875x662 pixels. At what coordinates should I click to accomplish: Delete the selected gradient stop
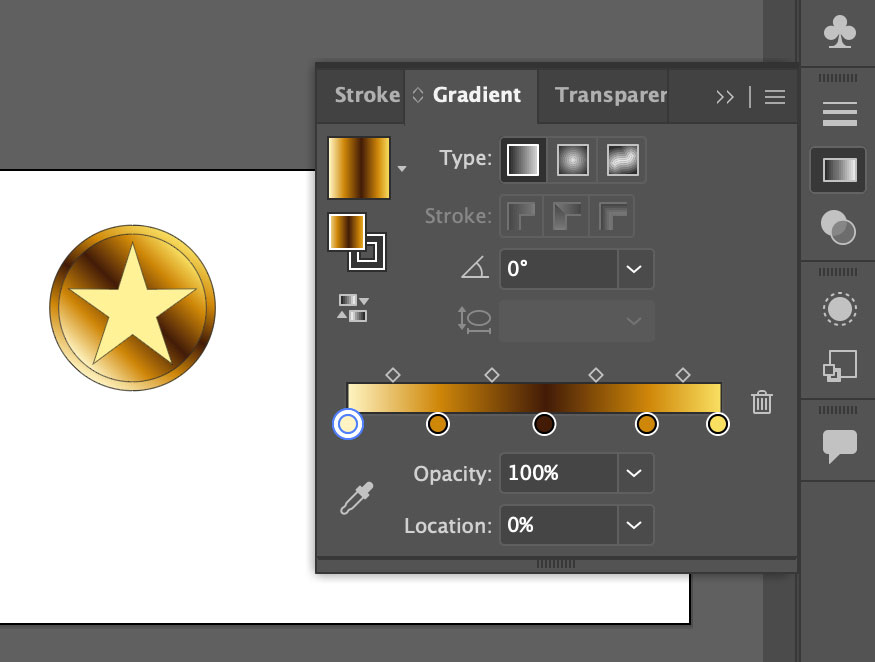[x=762, y=402]
